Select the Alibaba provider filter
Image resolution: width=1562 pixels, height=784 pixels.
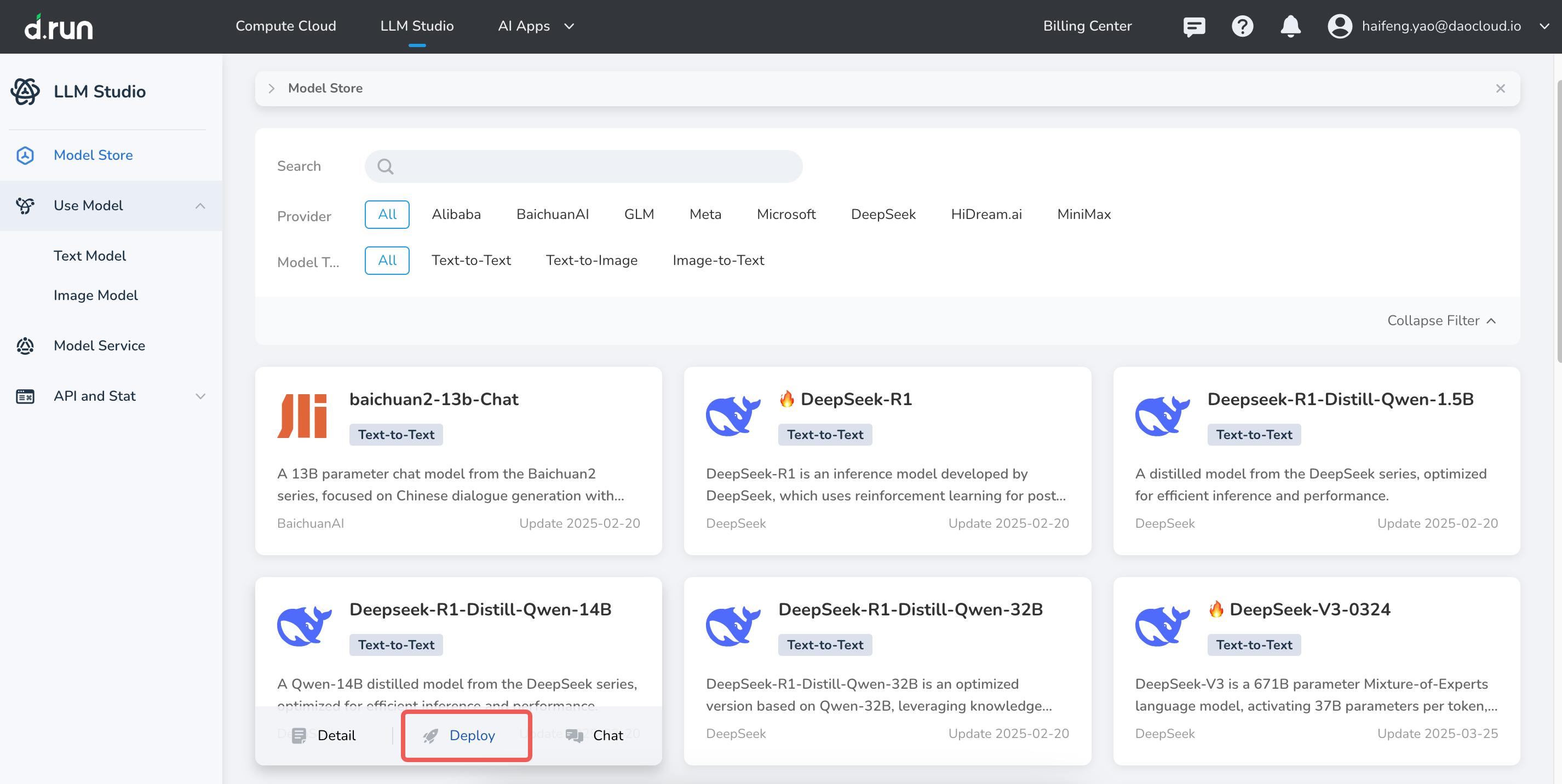pyautogui.click(x=456, y=214)
